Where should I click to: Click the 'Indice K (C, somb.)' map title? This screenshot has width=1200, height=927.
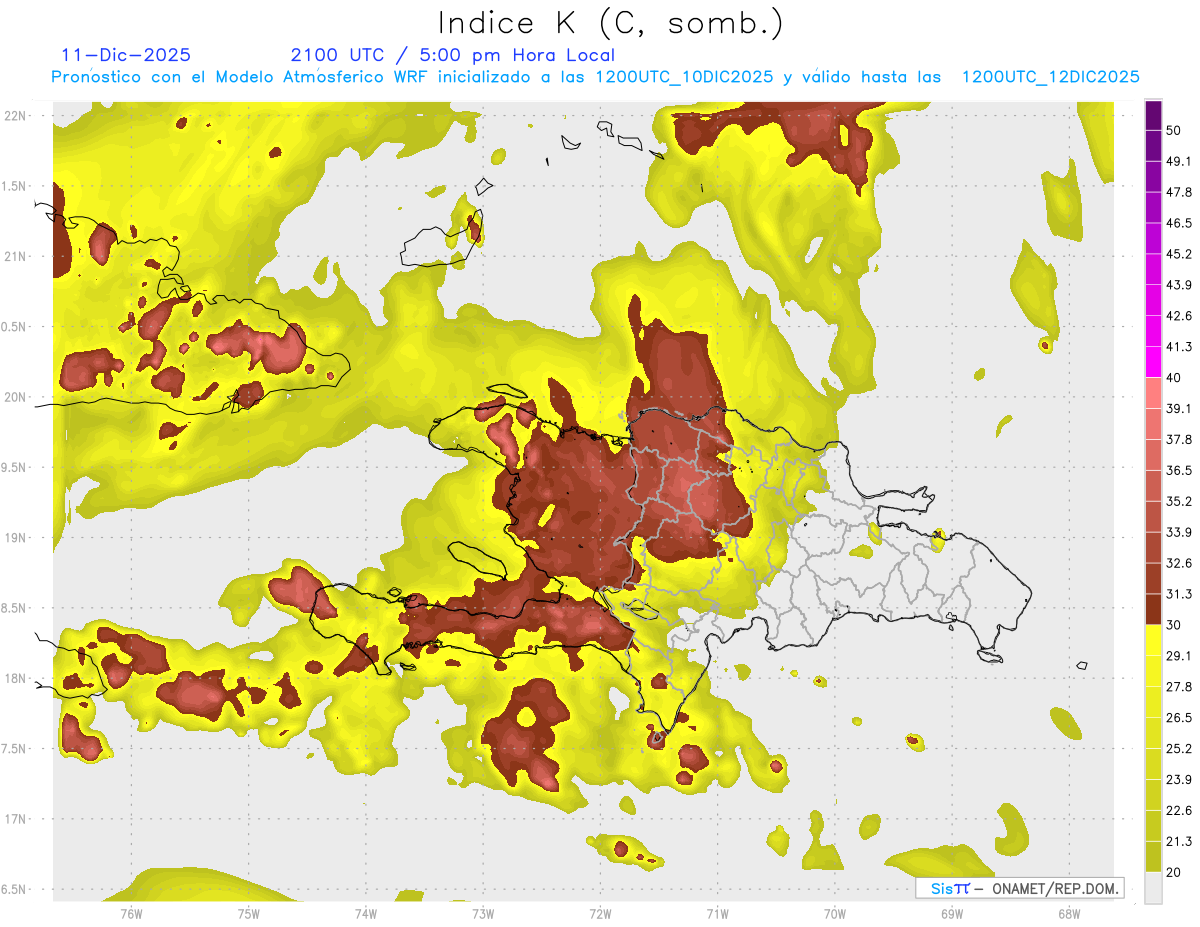[x=610, y=23]
